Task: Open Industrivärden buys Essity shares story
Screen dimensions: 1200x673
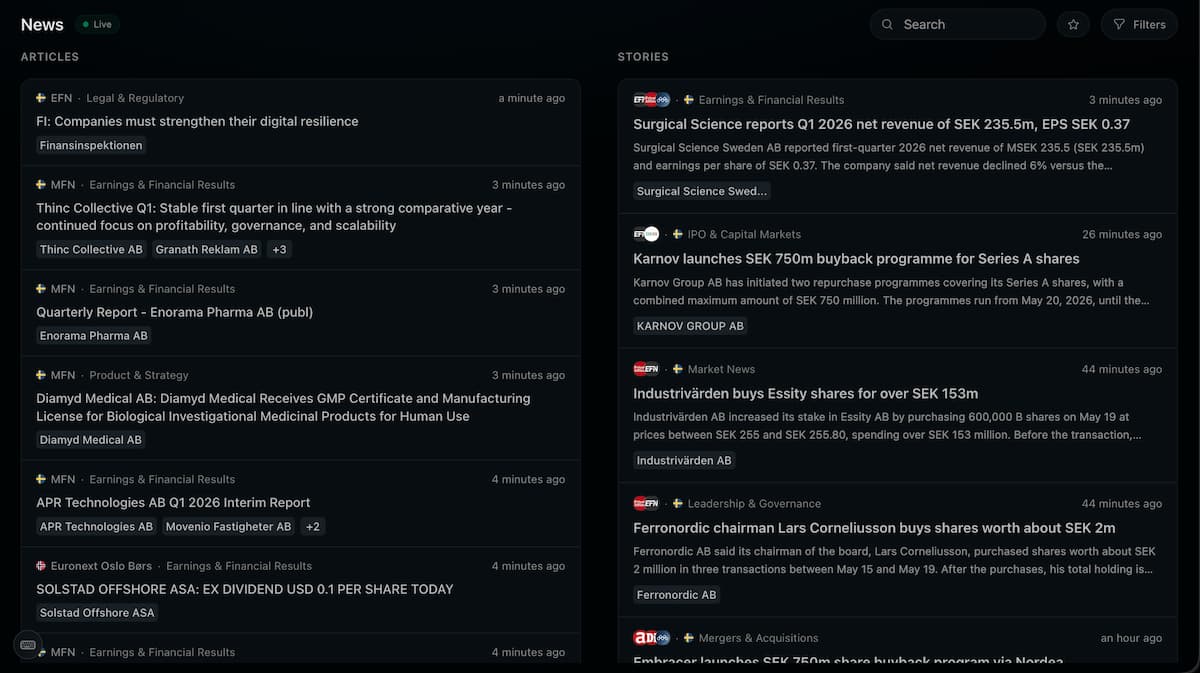Action: (805, 394)
